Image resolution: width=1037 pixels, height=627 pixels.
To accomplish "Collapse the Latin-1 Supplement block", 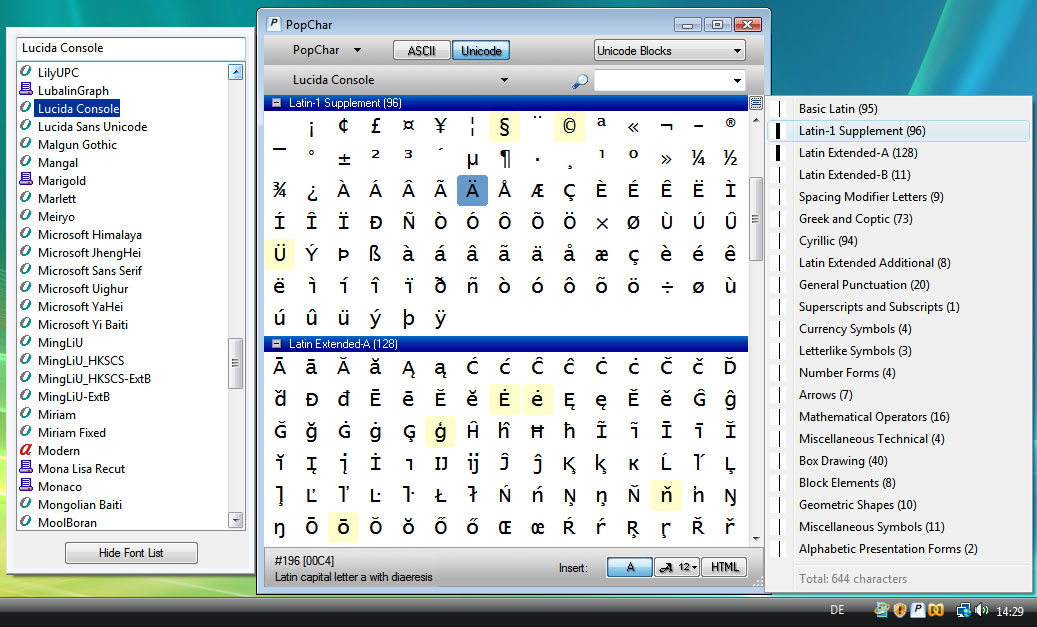I will coord(276,103).
